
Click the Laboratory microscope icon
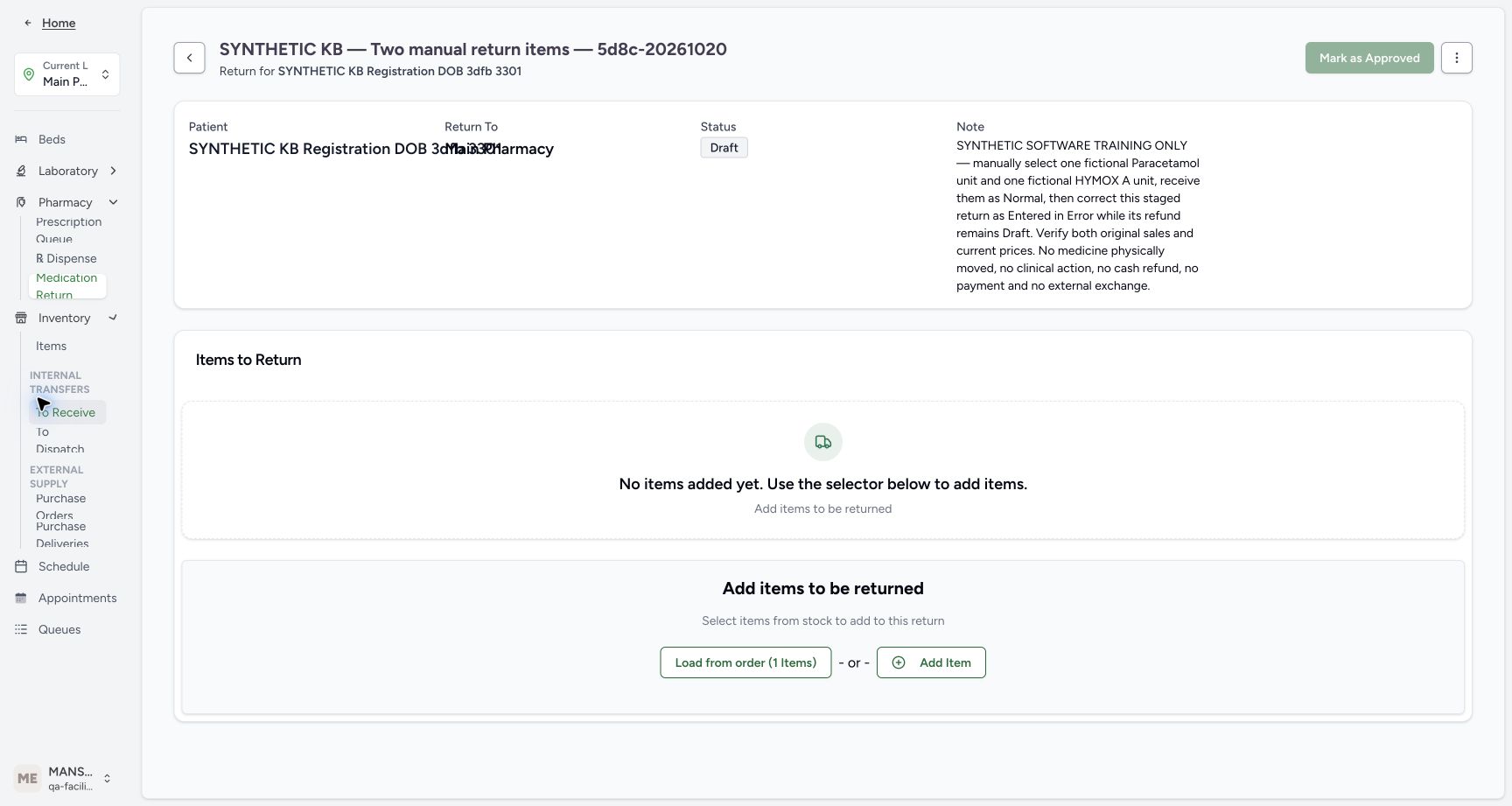(x=21, y=171)
